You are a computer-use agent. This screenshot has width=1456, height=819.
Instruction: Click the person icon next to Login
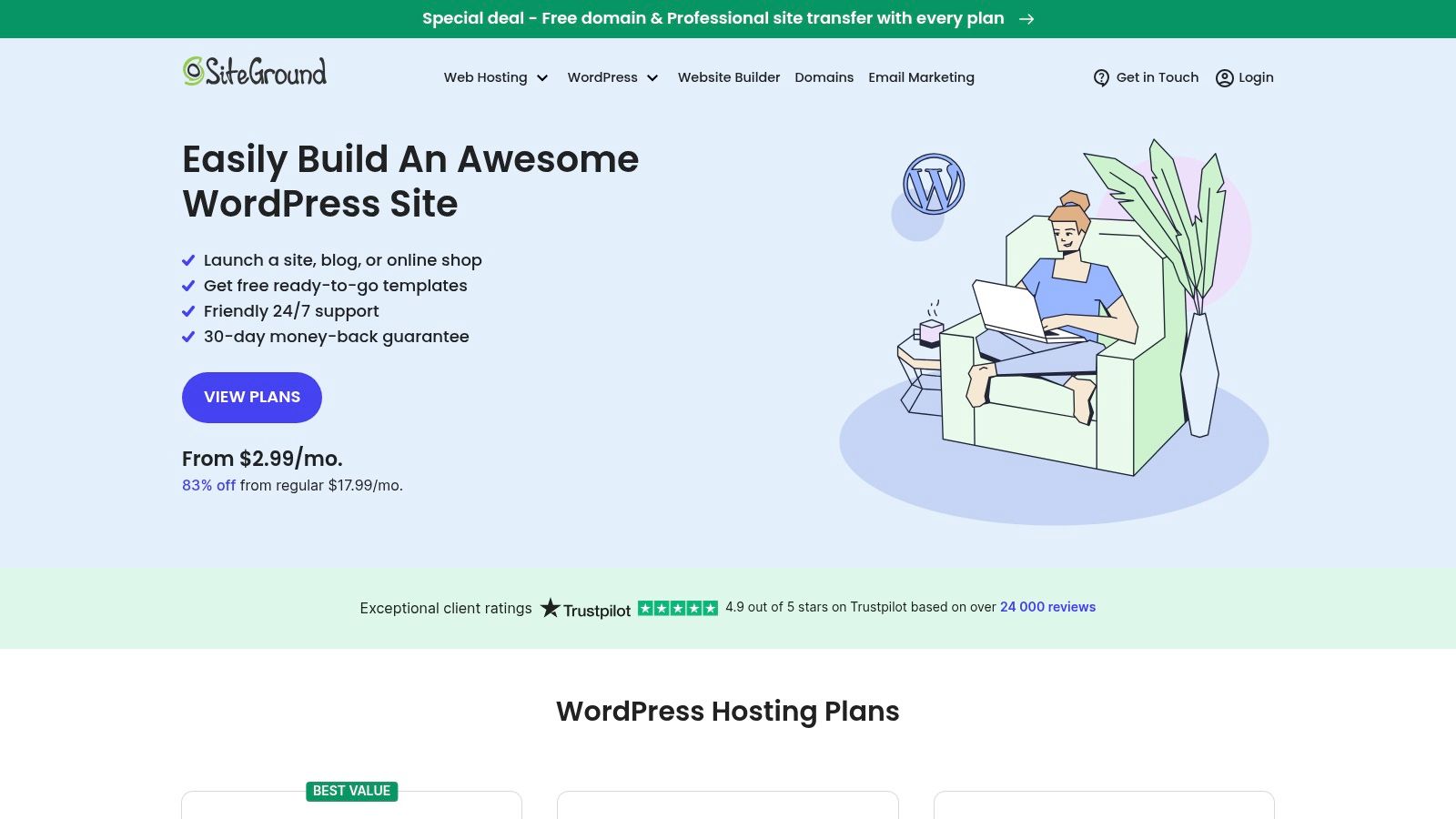point(1224,78)
